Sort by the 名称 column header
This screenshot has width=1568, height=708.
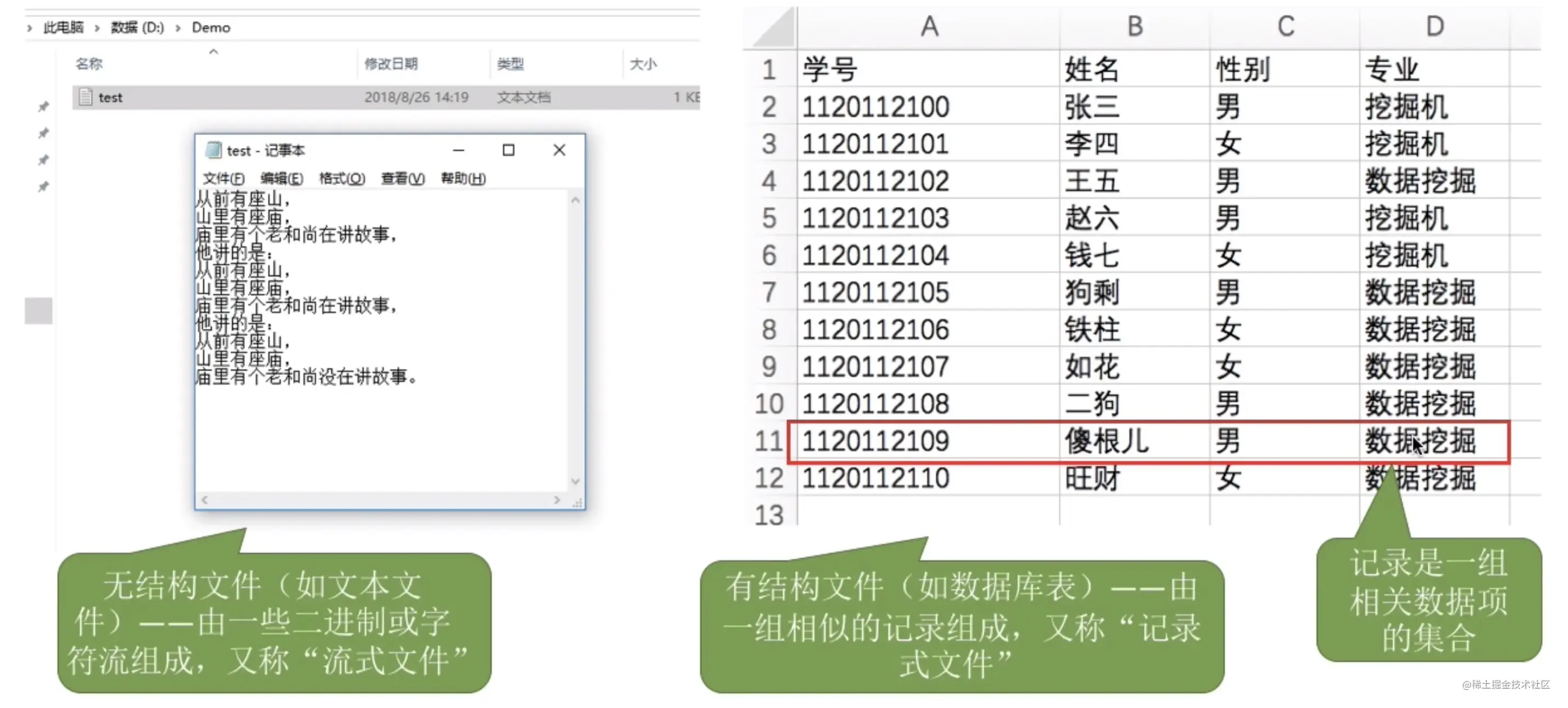pos(89,64)
